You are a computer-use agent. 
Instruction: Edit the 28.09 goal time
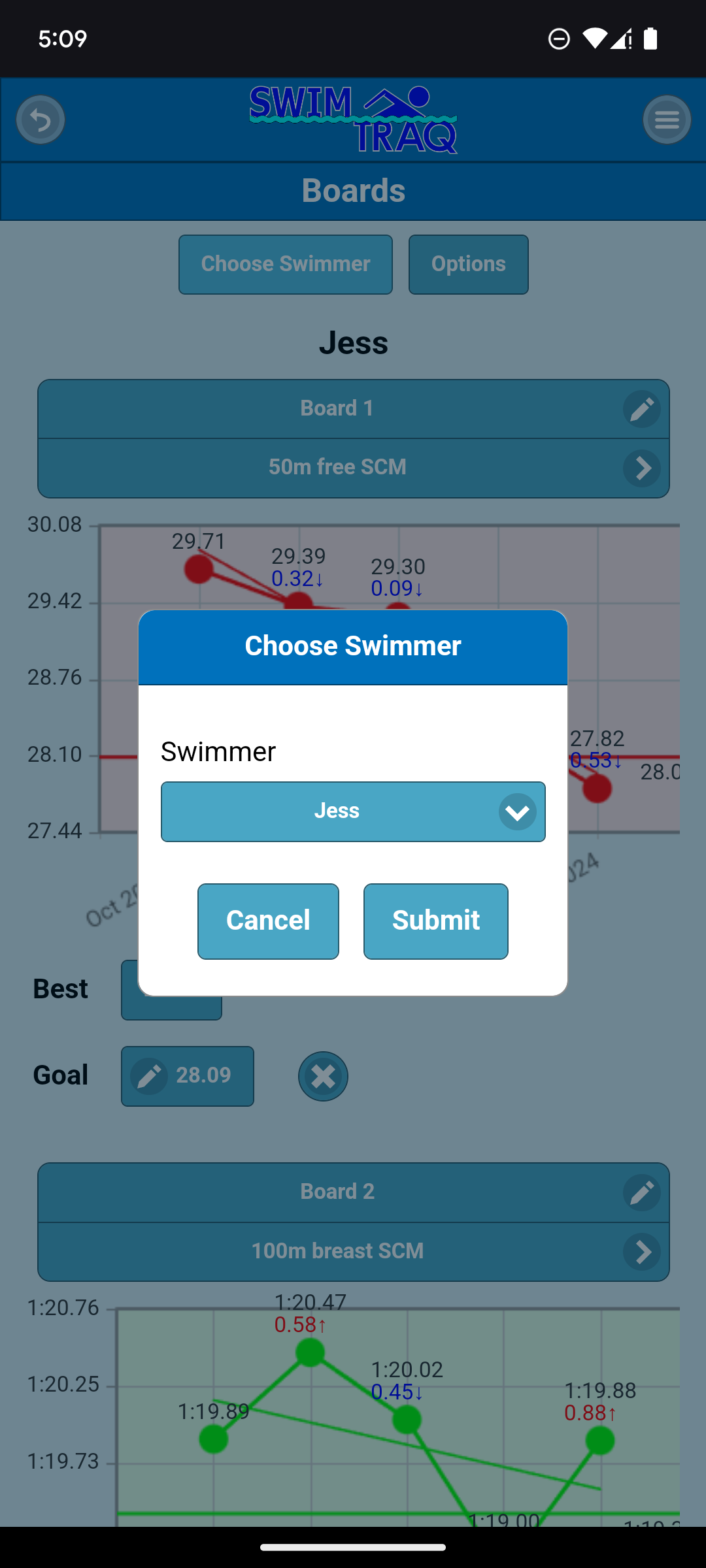(188, 1076)
